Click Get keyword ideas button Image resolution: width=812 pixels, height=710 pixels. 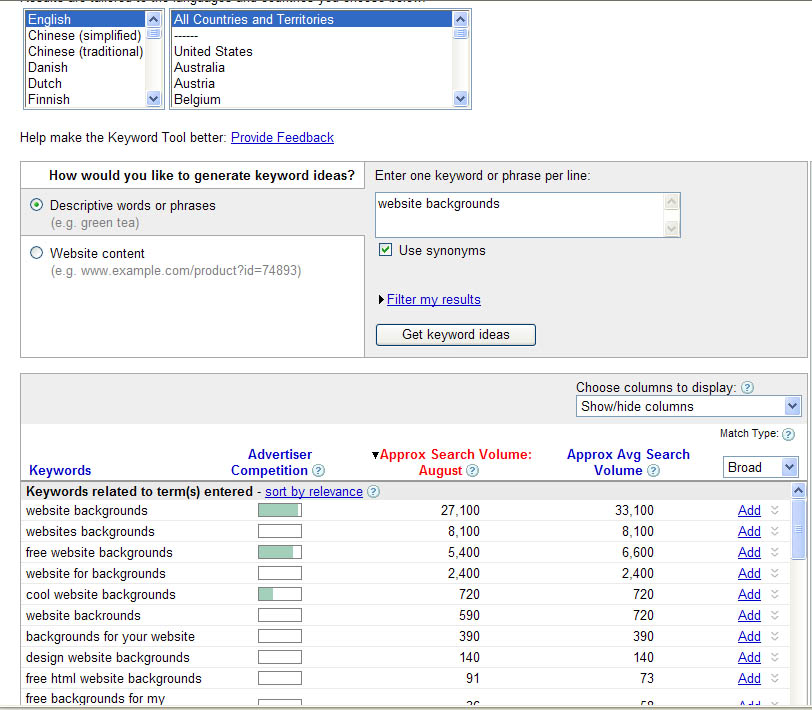coord(455,335)
